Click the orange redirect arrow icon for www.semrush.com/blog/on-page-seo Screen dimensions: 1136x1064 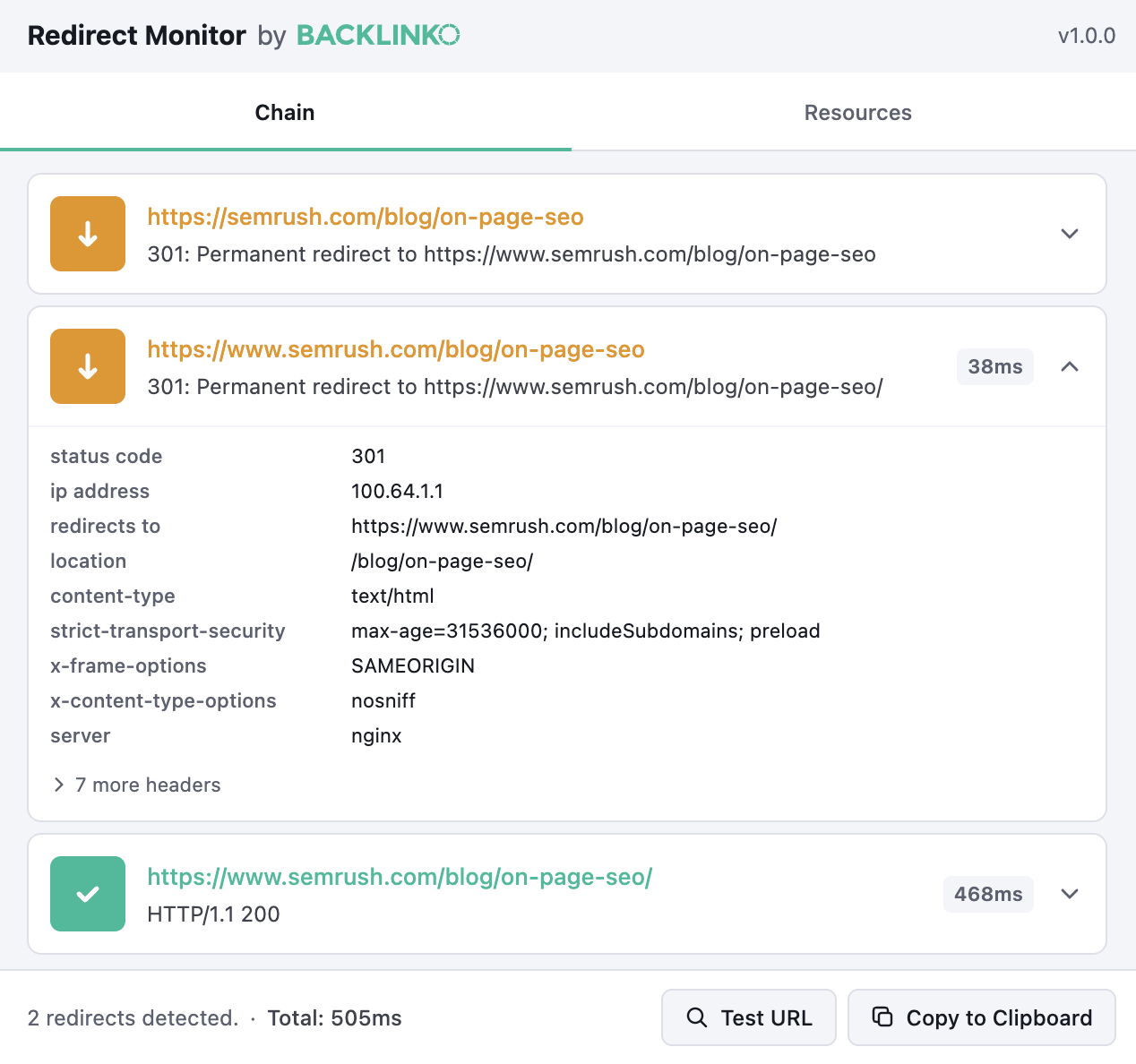(88, 366)
